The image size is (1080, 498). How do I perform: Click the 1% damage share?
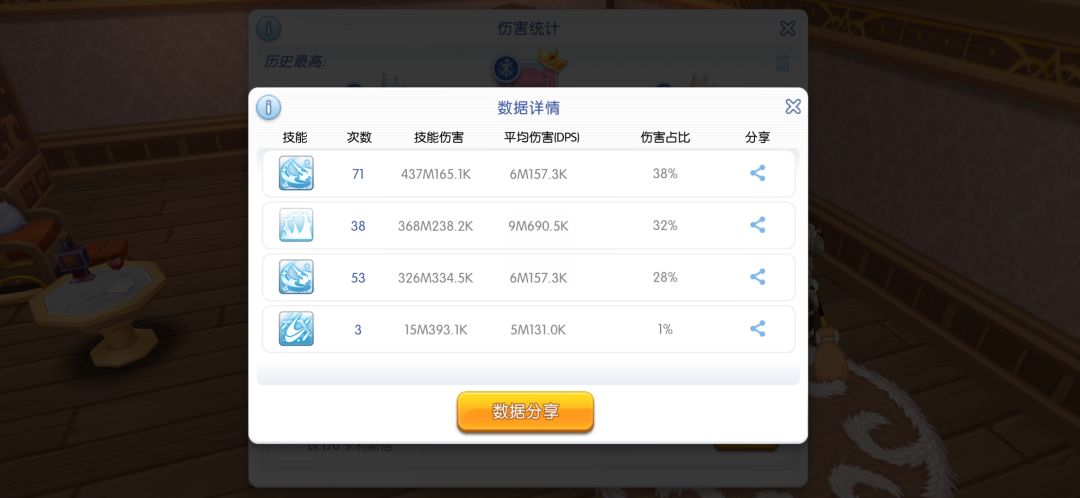click(665, 329)
